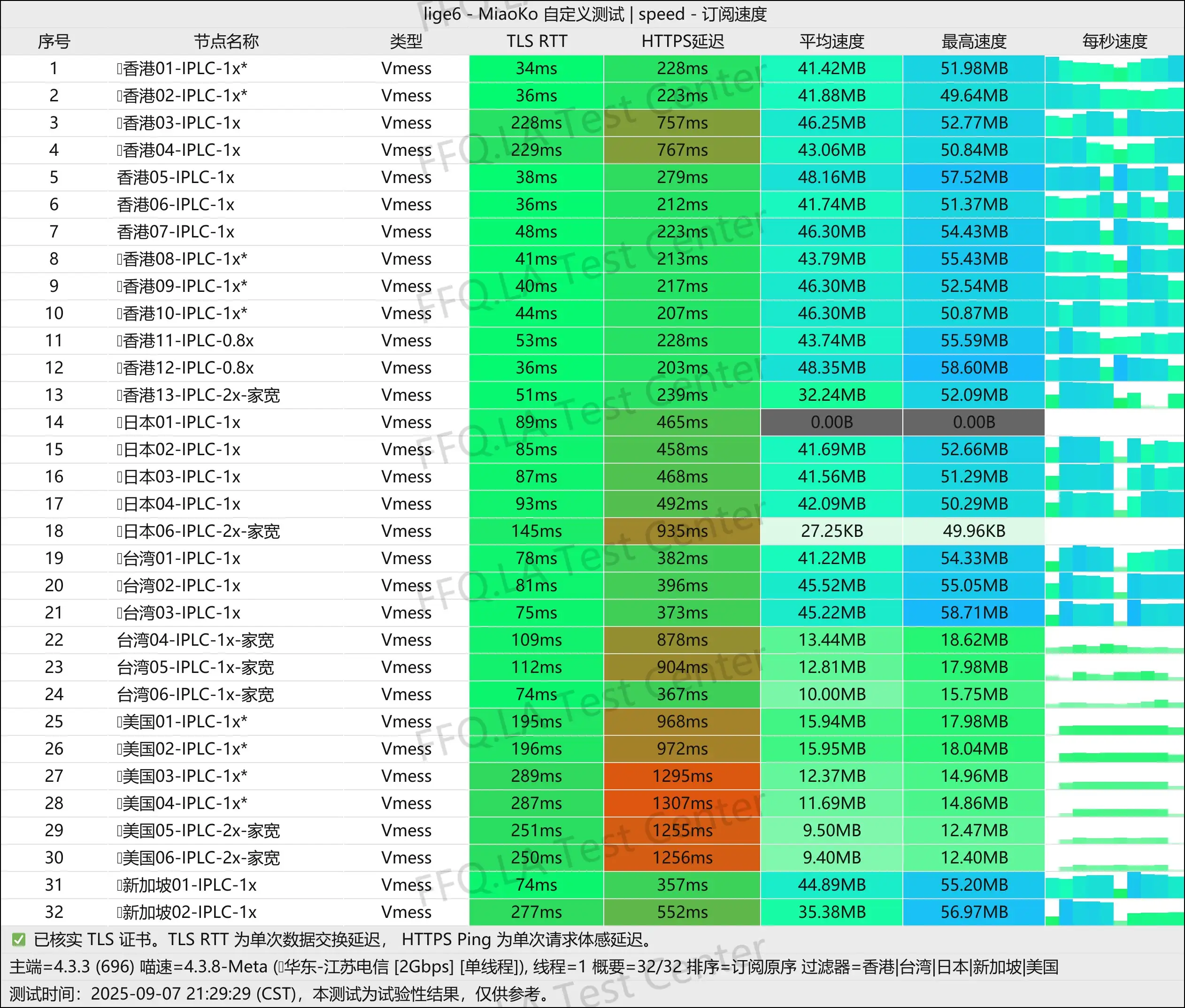Click the per-second speed chart for 台湾01
The width and height of the screenshot is (1185, 1008).
(x=1115, y=558)
